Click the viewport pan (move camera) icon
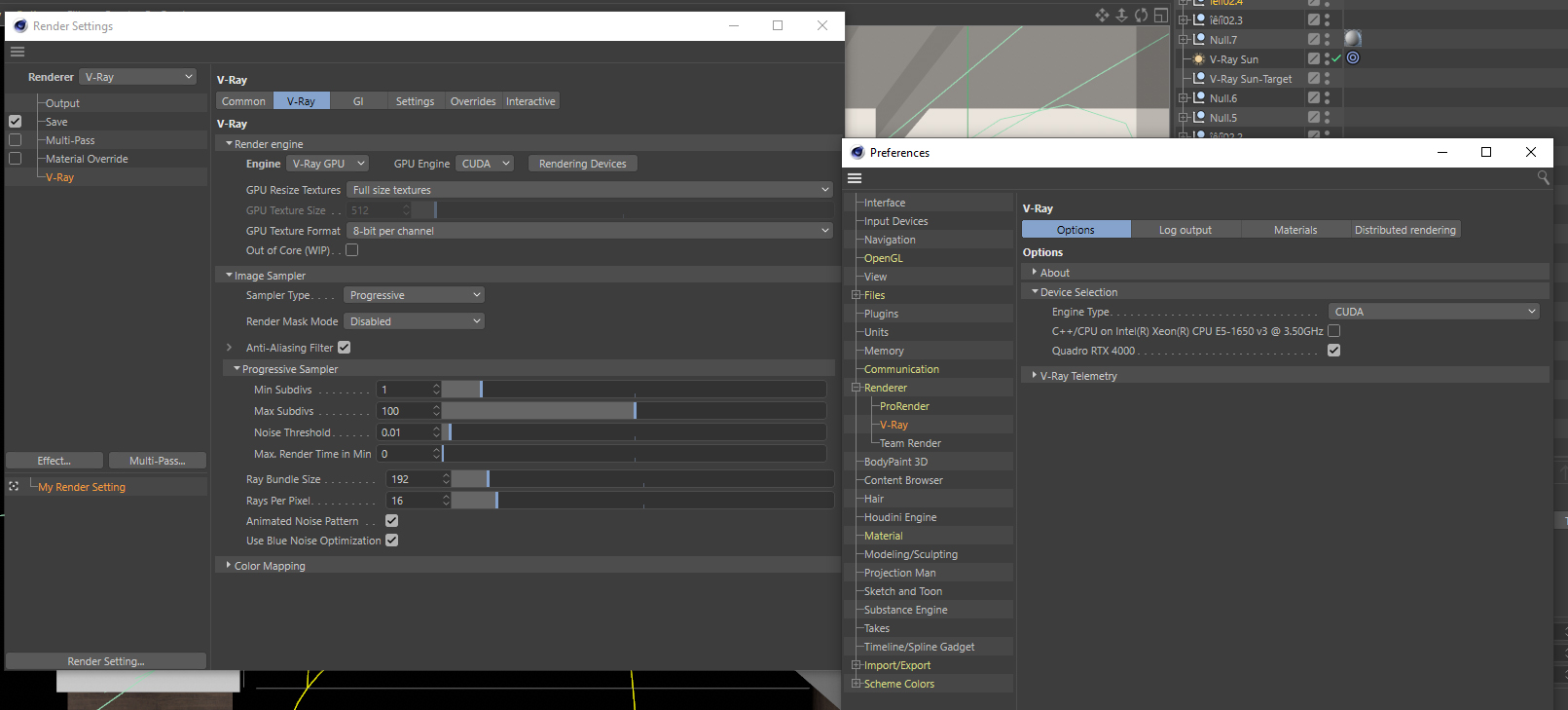1568x710 pixels. (1102, 15)
